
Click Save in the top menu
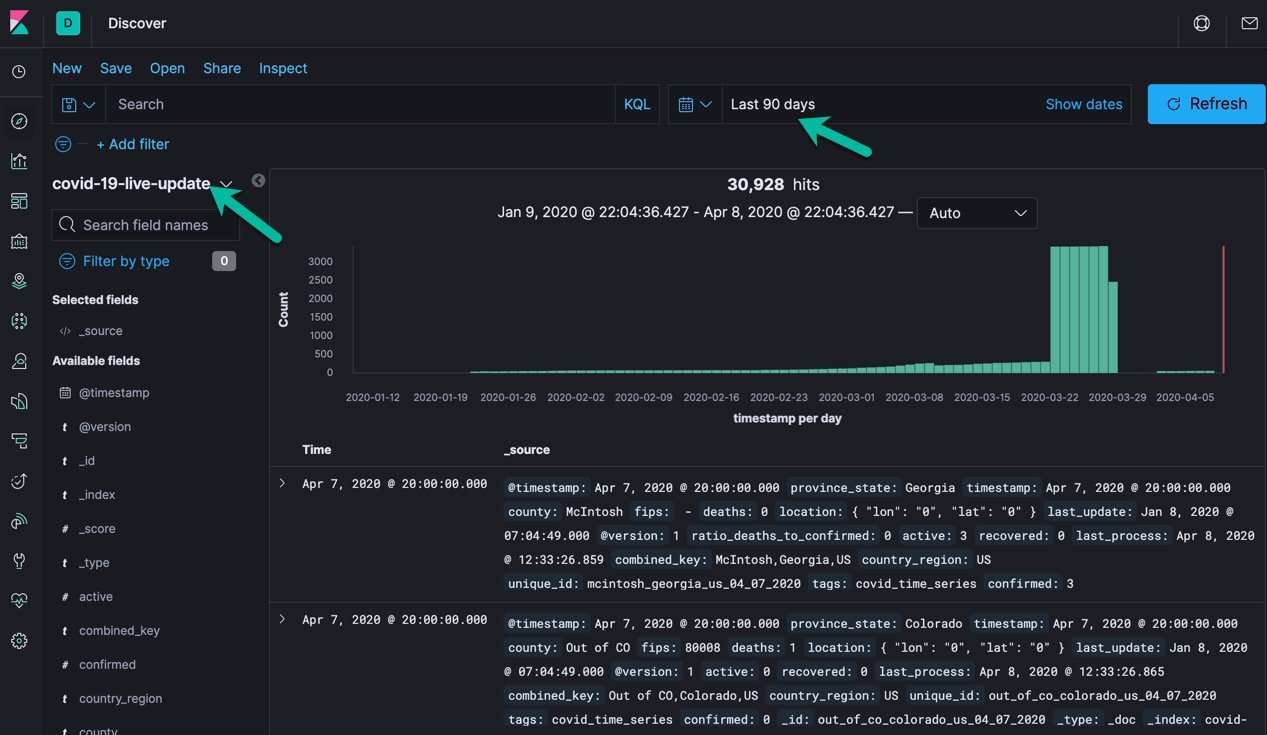(116, 68)
